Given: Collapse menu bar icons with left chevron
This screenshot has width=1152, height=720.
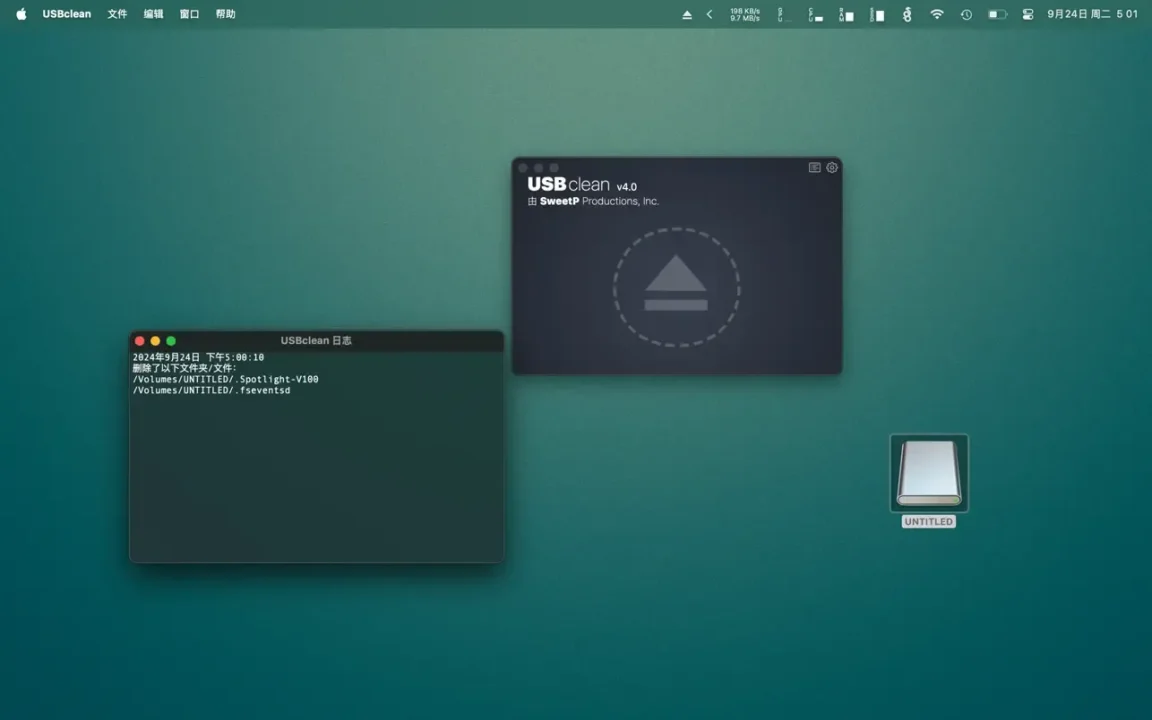Looking at the screenshot, I should (x=709, y=15).
